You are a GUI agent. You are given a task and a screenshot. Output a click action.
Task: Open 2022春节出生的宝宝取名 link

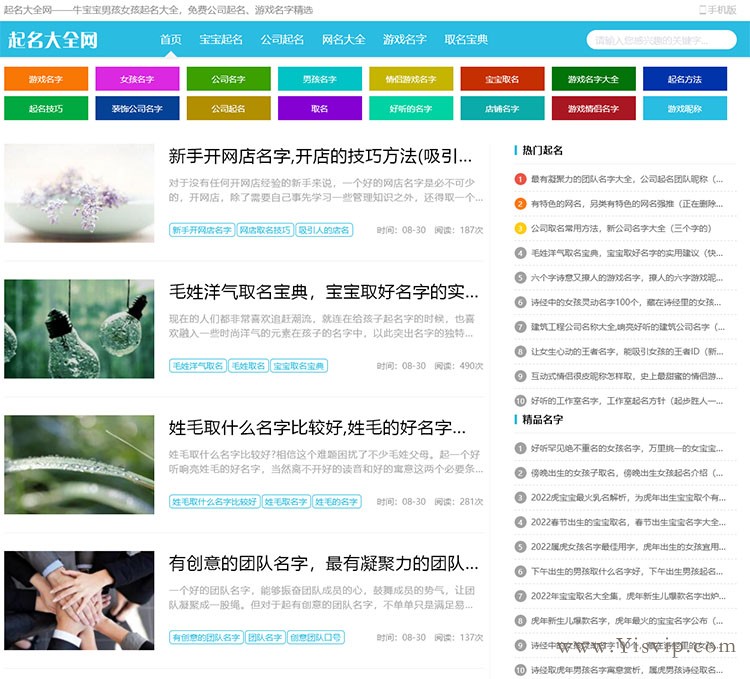628,522
